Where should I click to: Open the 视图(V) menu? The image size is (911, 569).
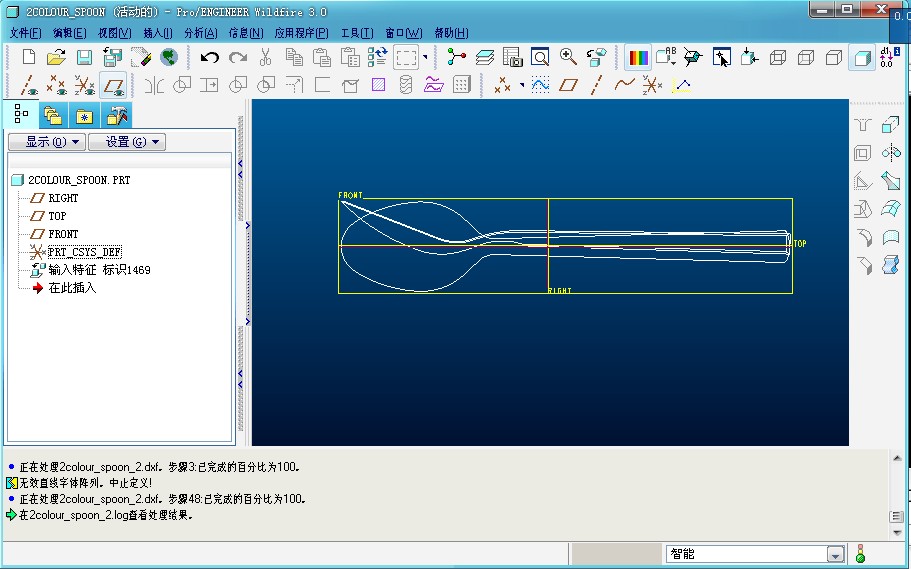click(x=114, y=33)
